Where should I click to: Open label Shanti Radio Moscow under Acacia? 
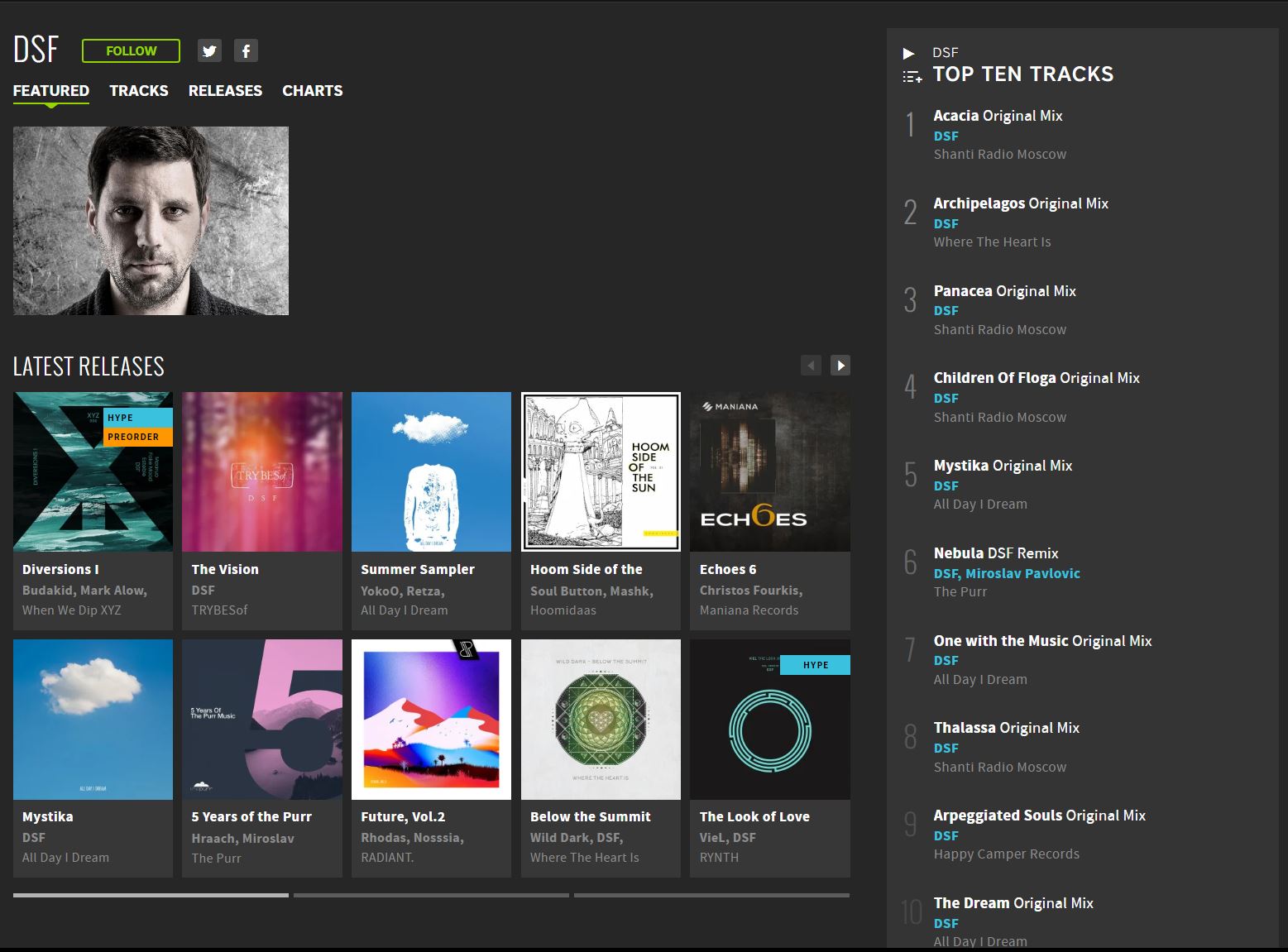pyautogui.click(x=1000, y=155)
